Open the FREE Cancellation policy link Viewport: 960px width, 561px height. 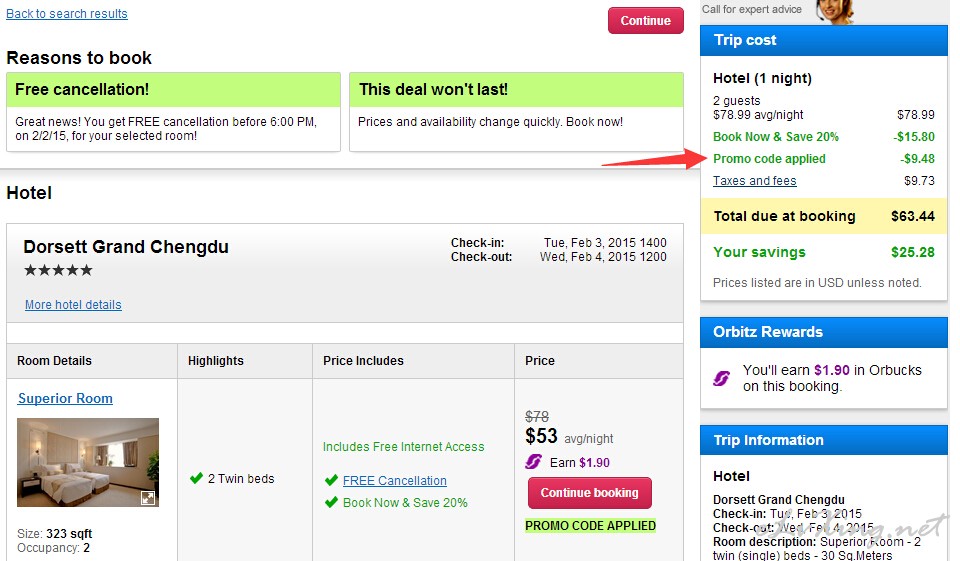pos(394,480)
